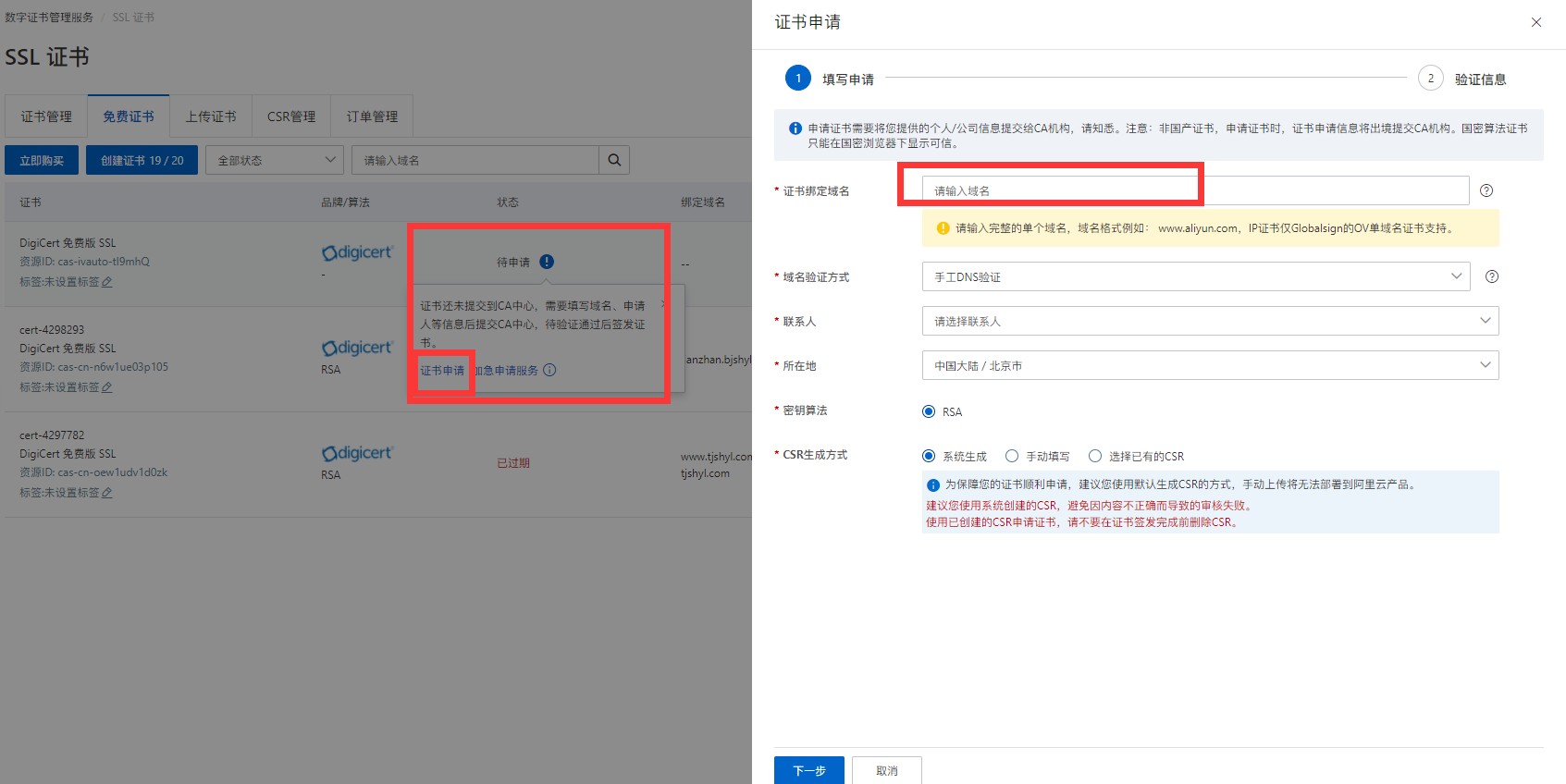Image resolution: width=1566 pixels, height=784 pixels.
Task: Click the 下一步 button
Action: tap(808, 770)
